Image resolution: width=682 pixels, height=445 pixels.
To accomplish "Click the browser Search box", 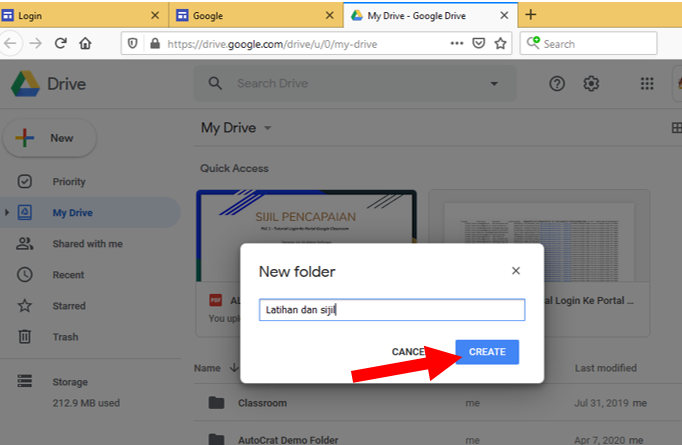I will point(588,43).
